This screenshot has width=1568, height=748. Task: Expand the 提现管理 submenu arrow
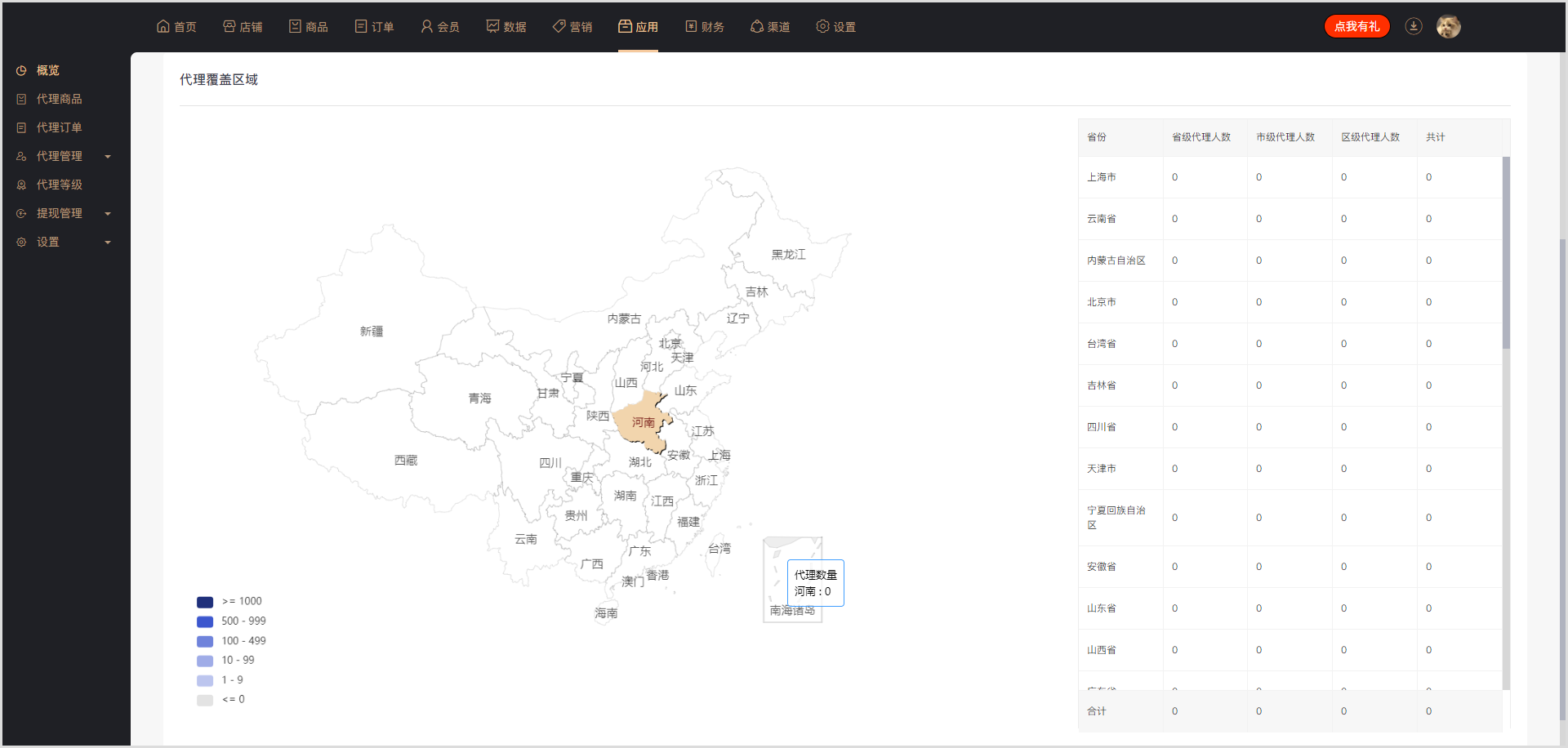tap(108, 214)
